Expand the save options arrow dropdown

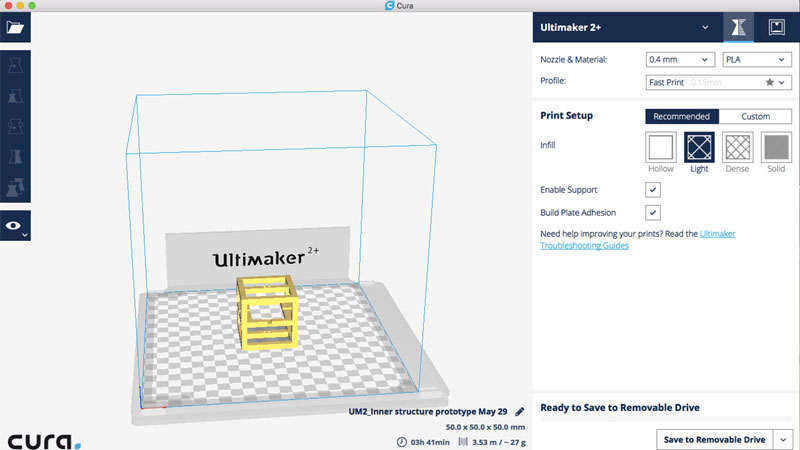783,439
